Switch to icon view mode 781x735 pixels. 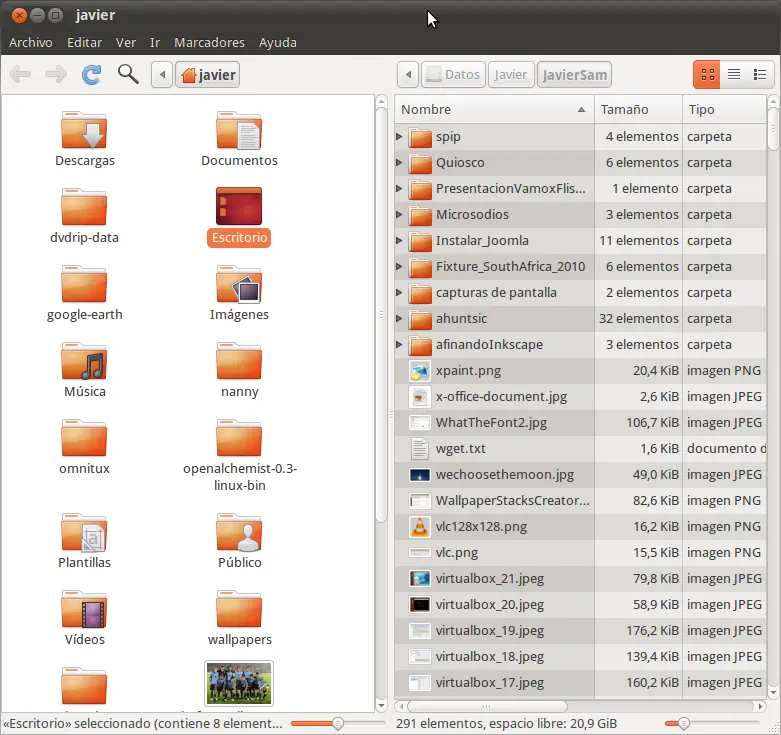click(707, 75)
